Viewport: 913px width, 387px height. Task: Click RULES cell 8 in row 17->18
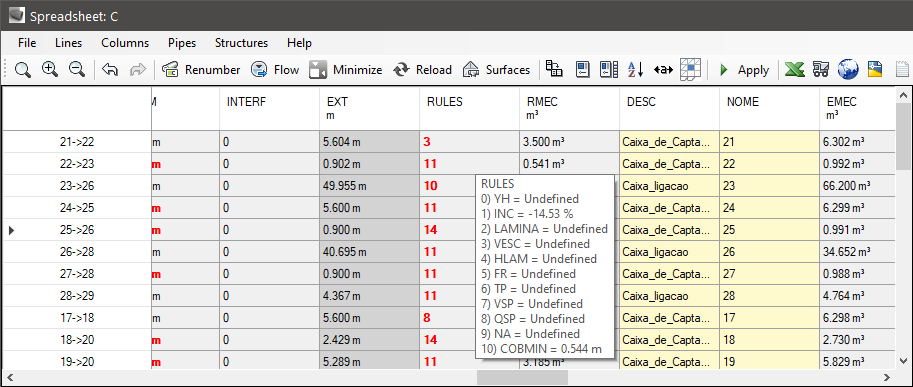point(447,318)
